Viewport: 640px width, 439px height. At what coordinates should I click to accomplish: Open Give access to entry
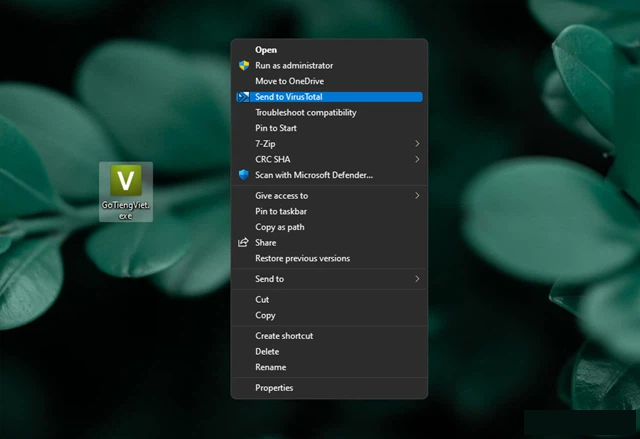tap(329, 196)
